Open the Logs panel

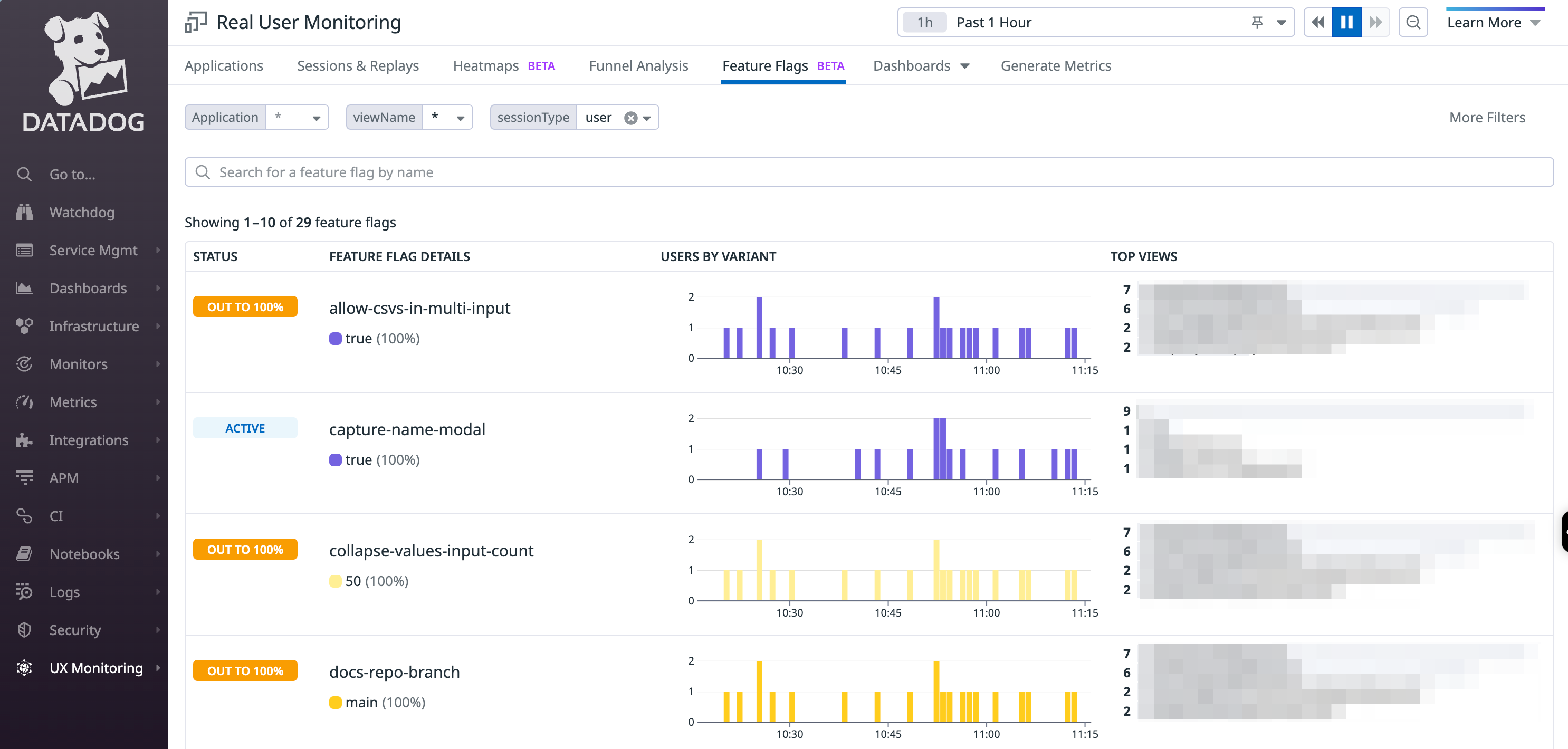click(65, 591)
